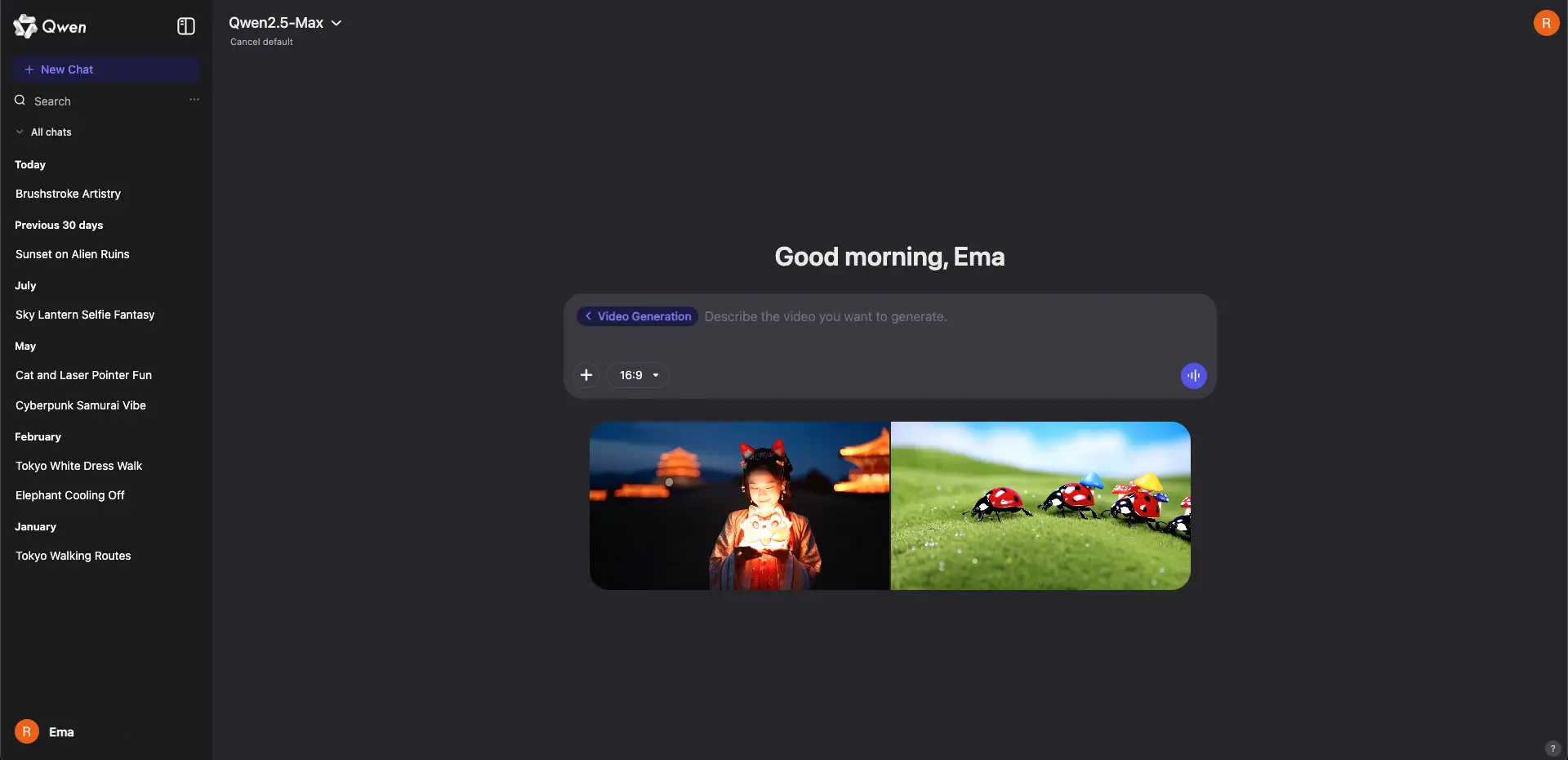This screenshot has width=1568, height=760.
Task: Open the 16:9 aspect ratio dropdown
Action: pos(638,375)
